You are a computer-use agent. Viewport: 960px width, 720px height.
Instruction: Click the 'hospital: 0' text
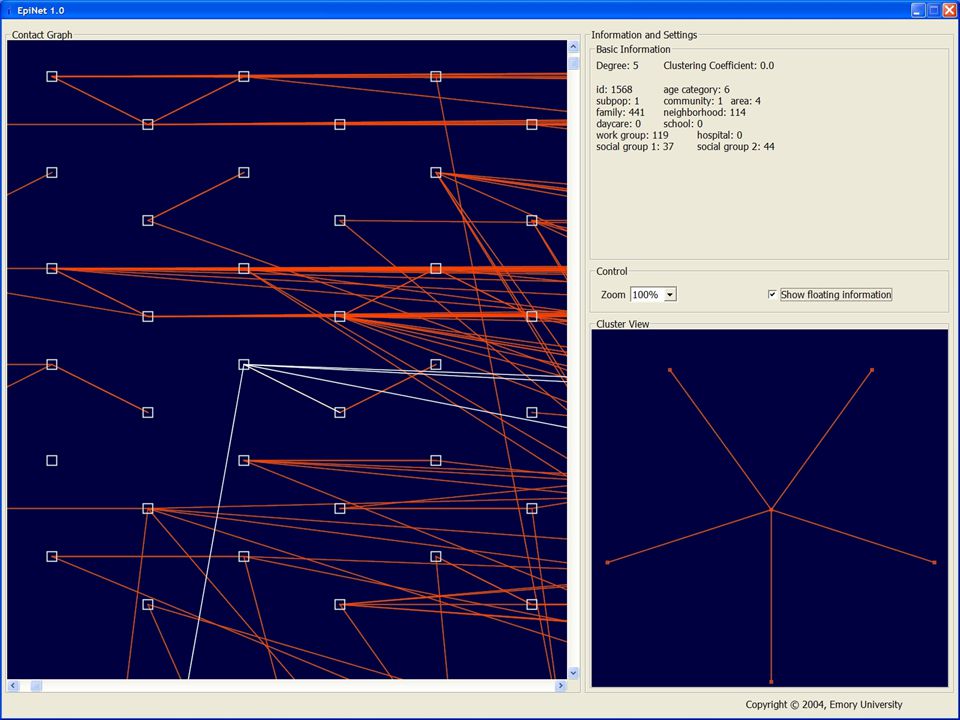[x=719, y=135]
